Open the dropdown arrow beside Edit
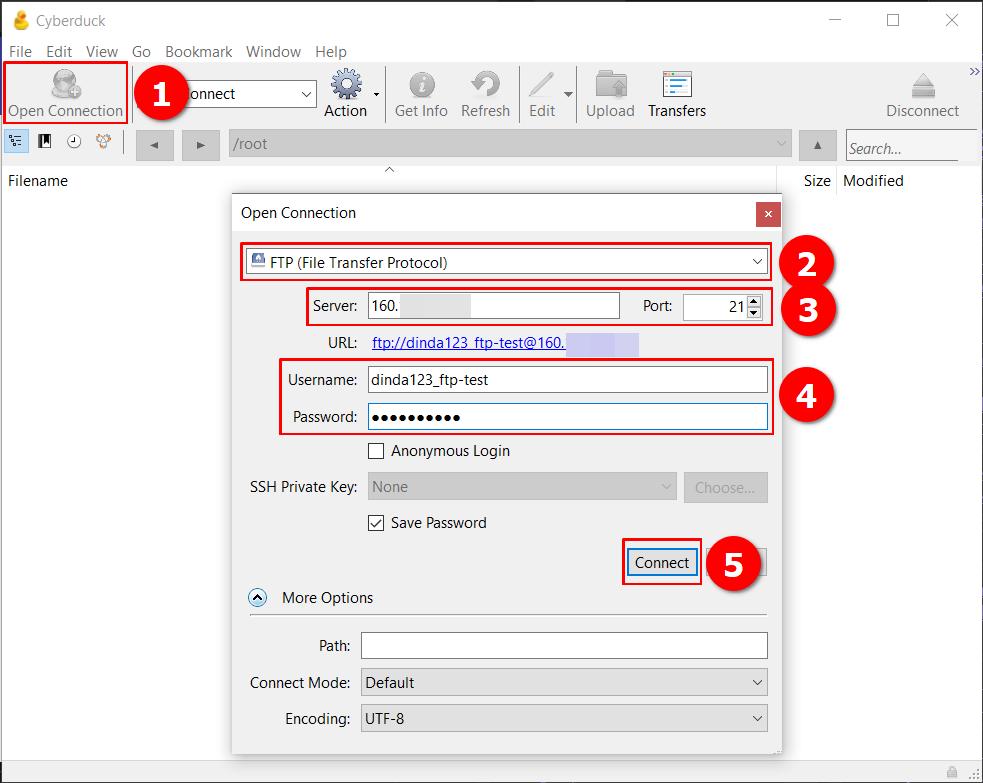983x783 pixels. click(x=568, y=95)
